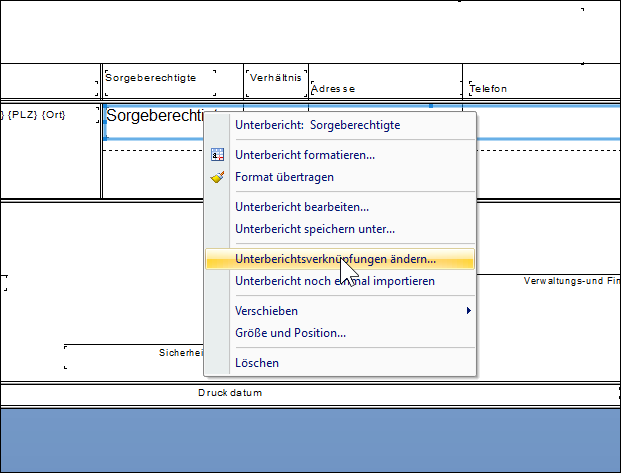The height and width of the screenshot is (473, 621).
Task: Click the Verwaltungs-und Fin text object
Action: [571, 281]
